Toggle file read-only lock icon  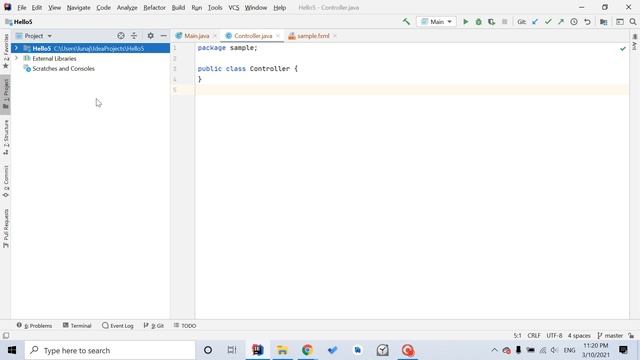[631, 336]
